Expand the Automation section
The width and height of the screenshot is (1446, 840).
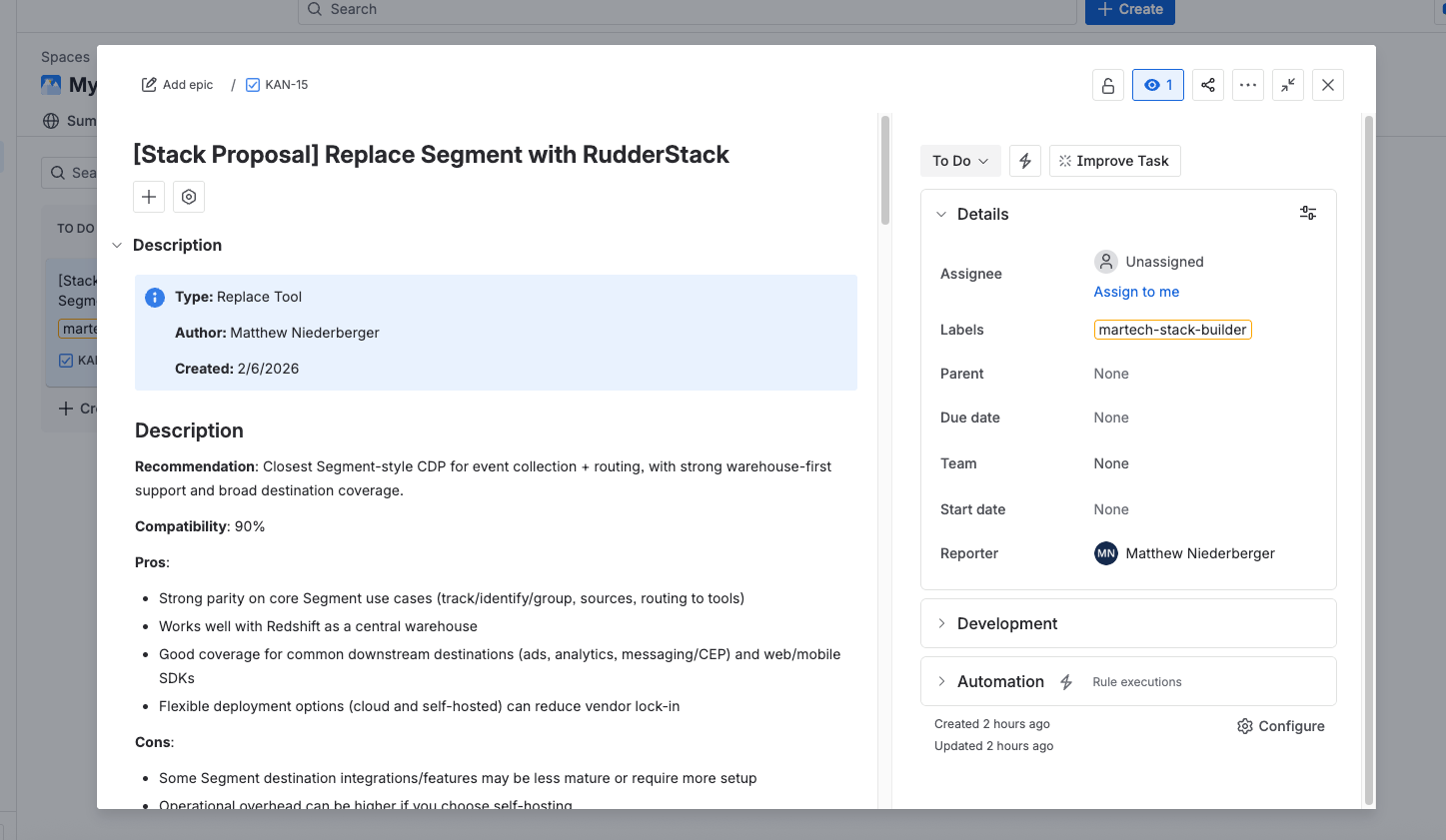941,681
